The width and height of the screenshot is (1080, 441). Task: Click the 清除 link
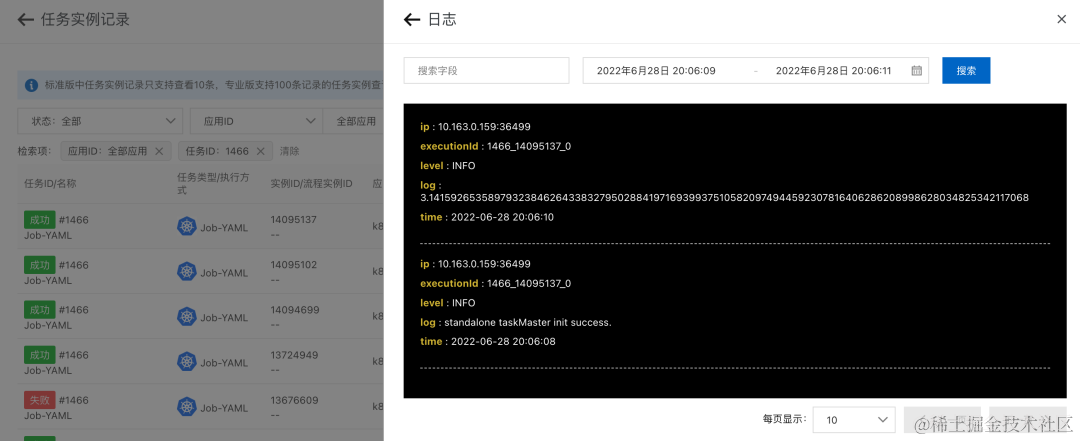289,151
